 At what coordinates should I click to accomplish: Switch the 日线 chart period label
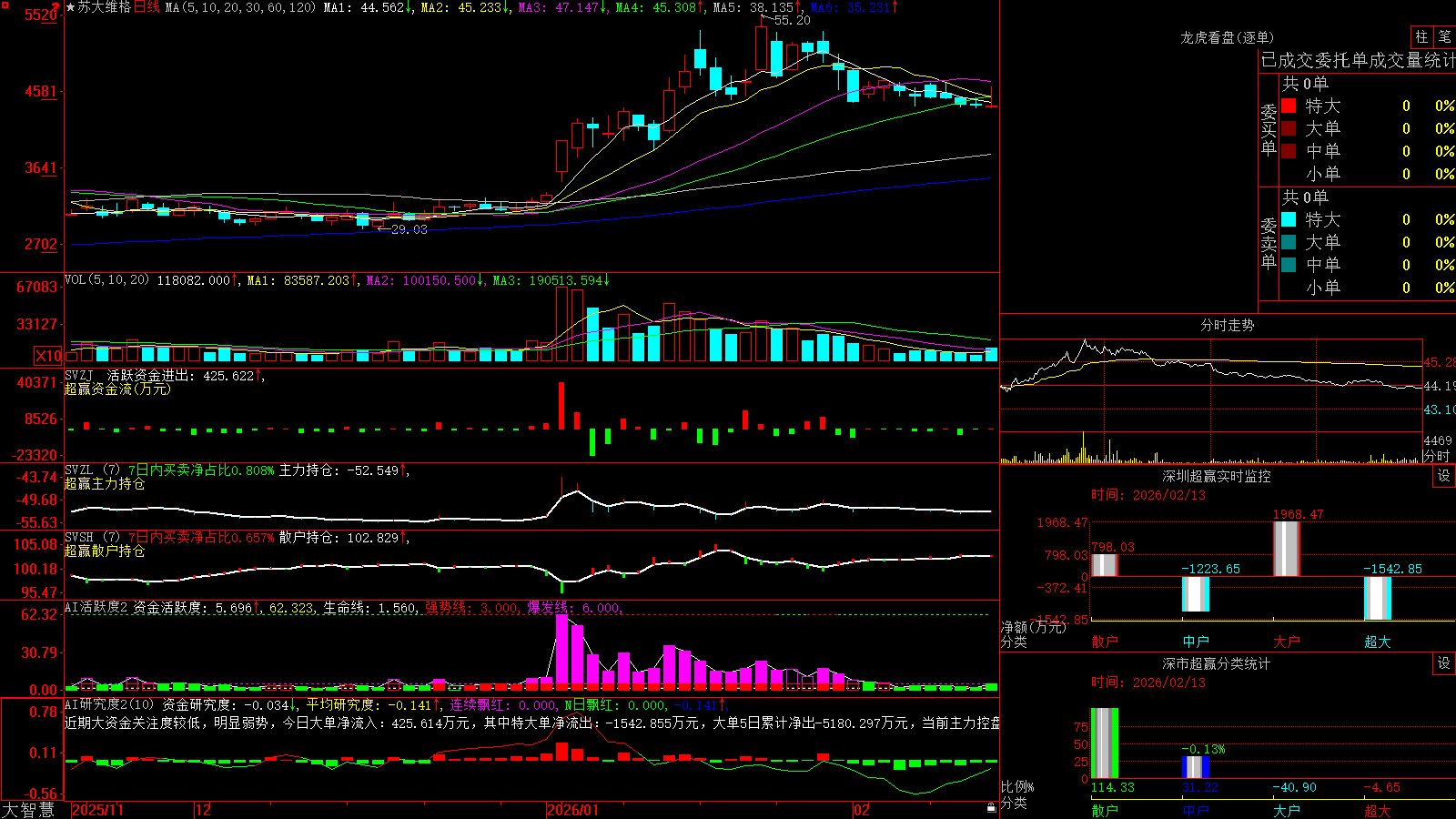tap(147, 7)
